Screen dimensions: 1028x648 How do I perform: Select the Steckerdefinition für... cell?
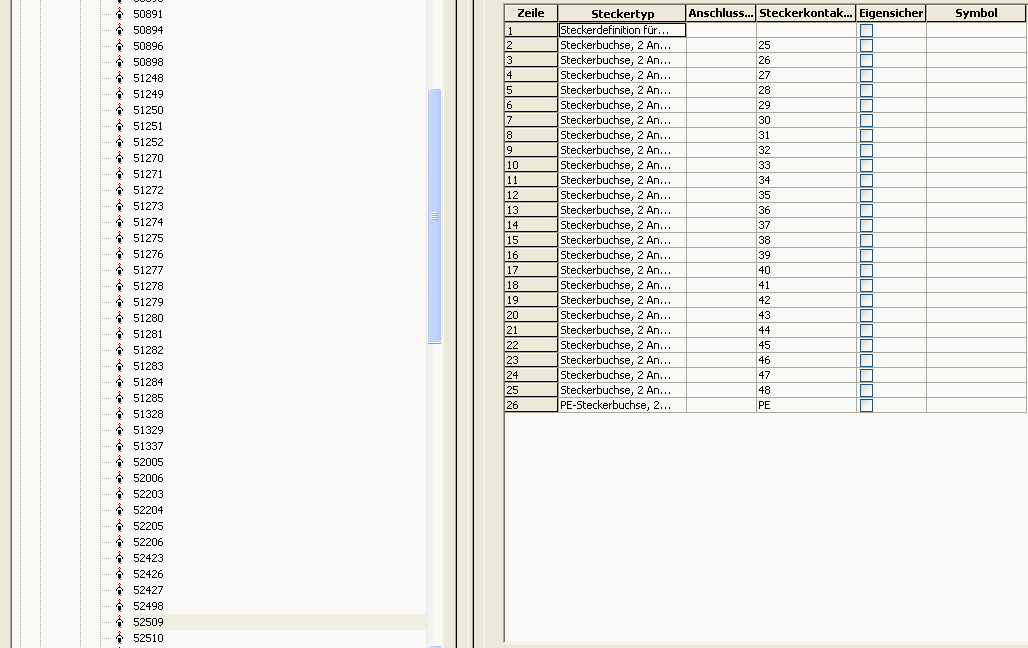tap(622, 30)
